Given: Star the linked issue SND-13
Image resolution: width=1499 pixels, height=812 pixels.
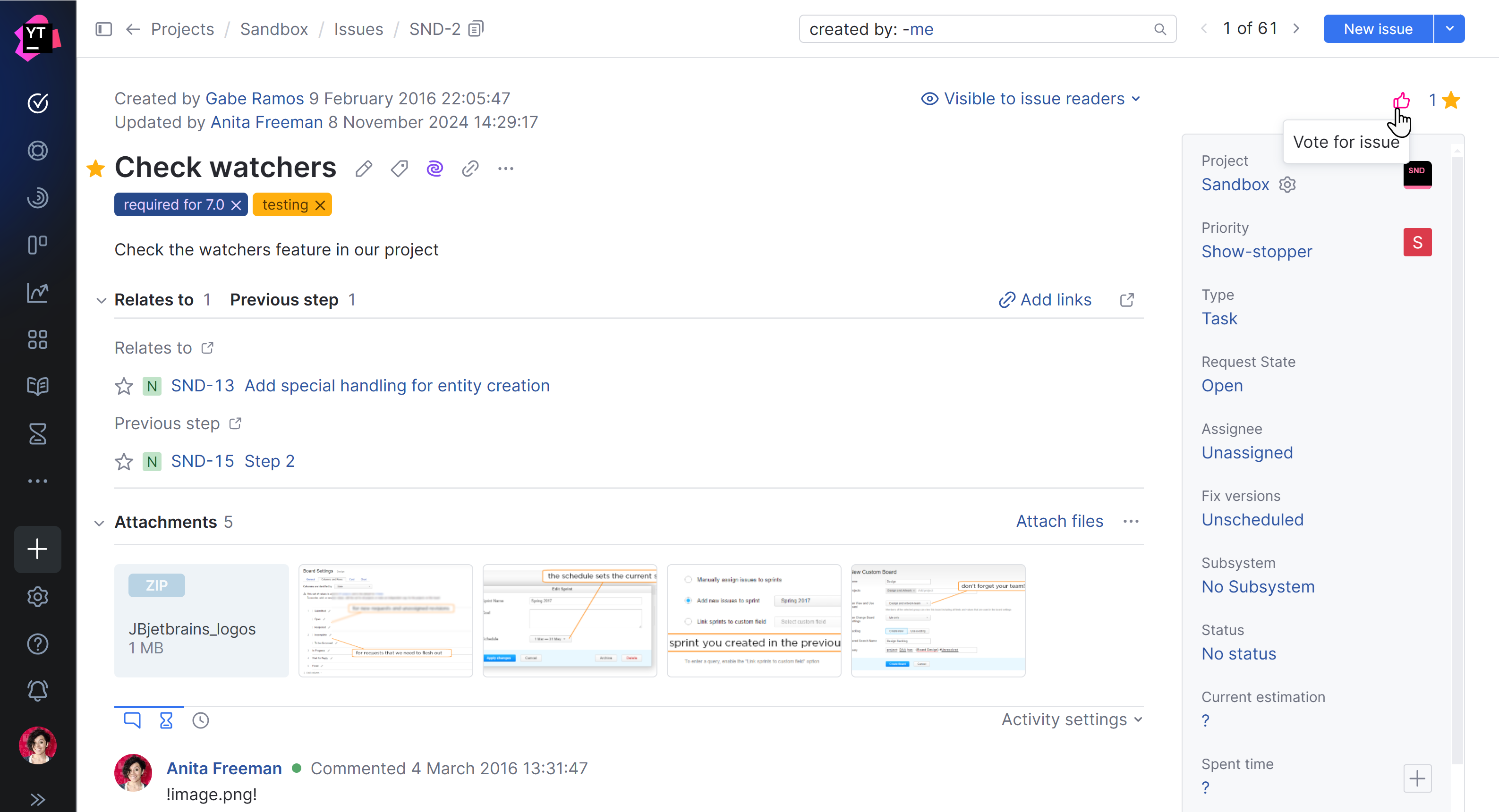Looking at the screenshot, I should [124, 386].
